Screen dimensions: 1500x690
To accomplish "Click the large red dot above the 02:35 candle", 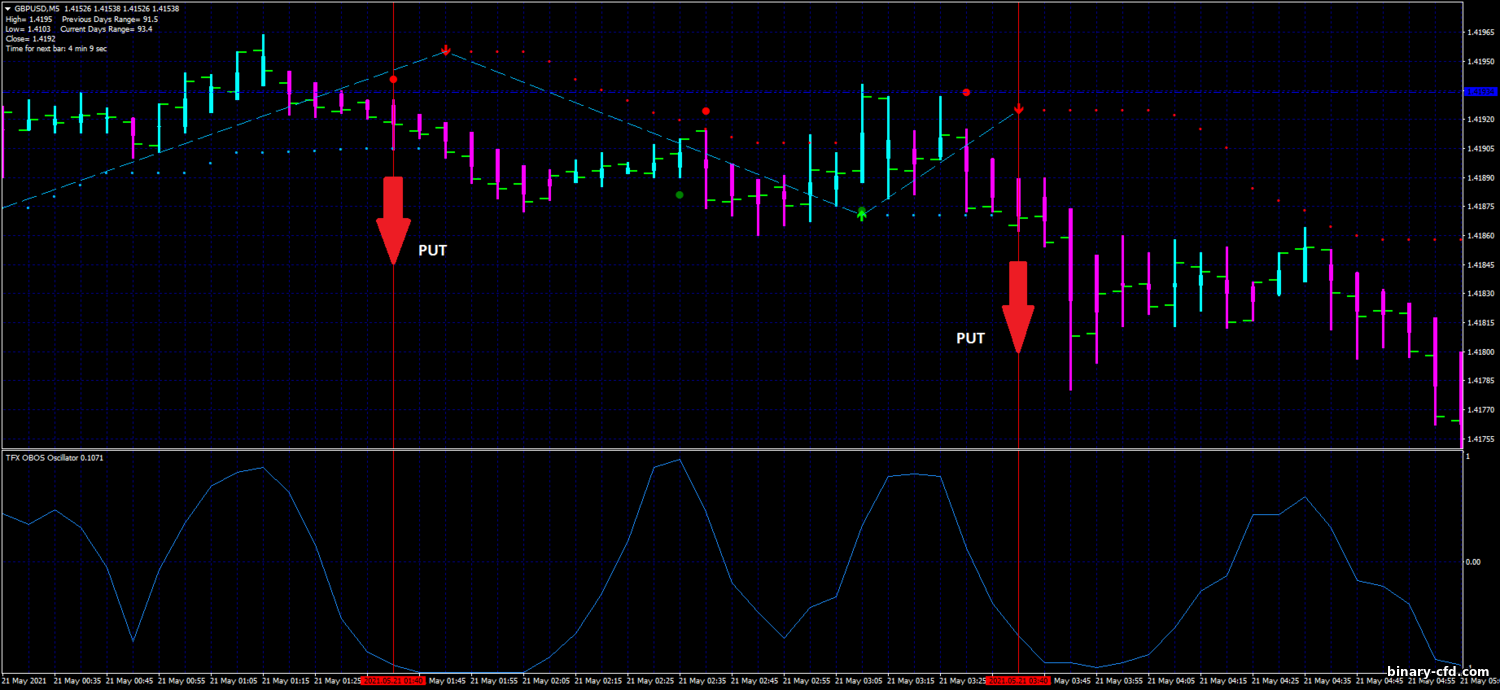I will (706, 111).
